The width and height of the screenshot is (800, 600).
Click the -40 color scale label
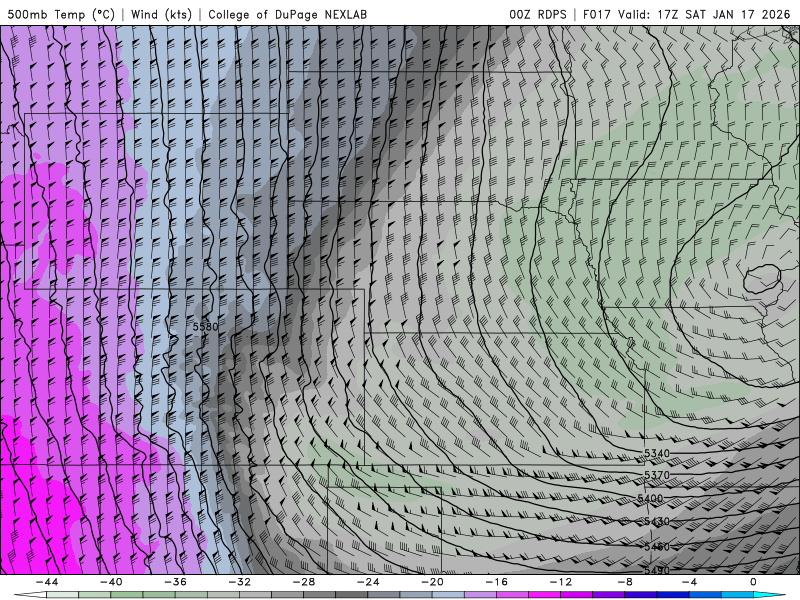tap(111, 582)
